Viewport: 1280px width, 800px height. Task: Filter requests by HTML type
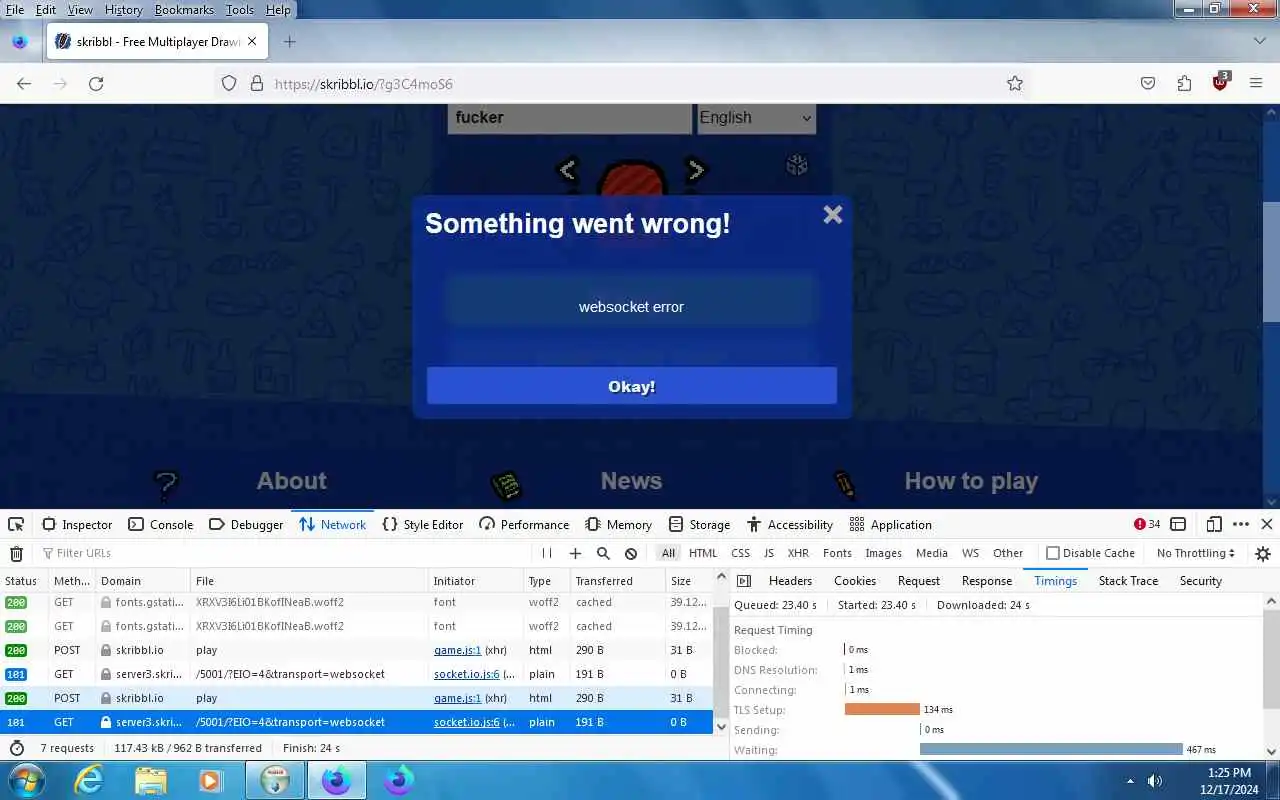[x=703, y=553]
